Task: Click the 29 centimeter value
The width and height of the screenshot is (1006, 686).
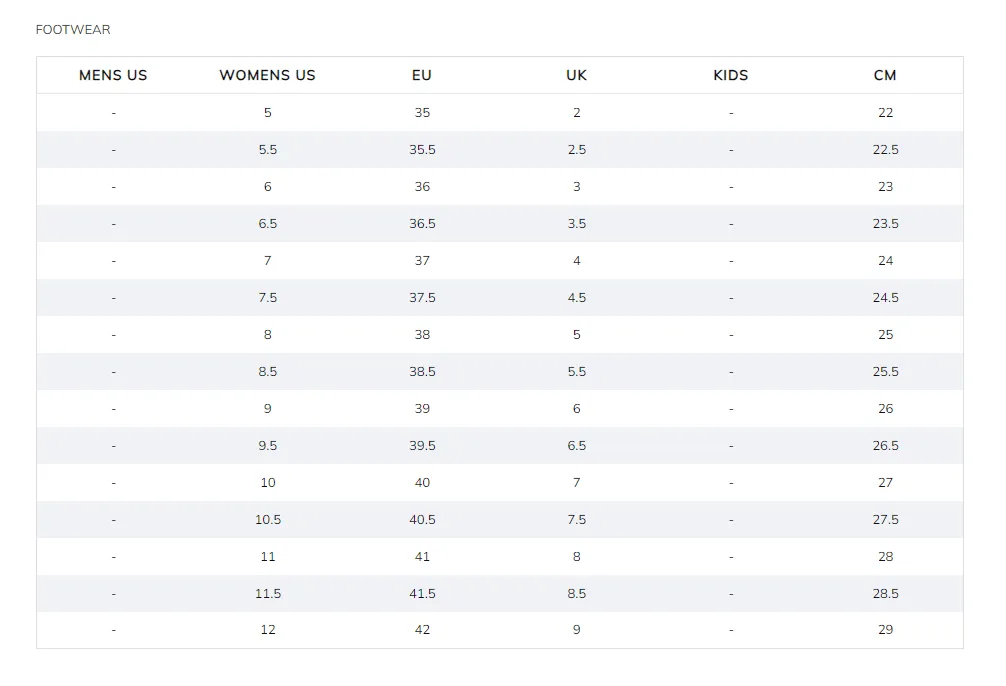Action: point(885,630)
